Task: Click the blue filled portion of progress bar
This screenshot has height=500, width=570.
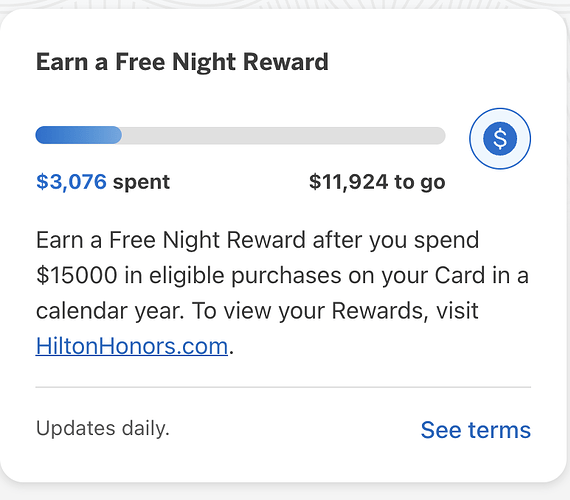Action: [x=79, y=135]
